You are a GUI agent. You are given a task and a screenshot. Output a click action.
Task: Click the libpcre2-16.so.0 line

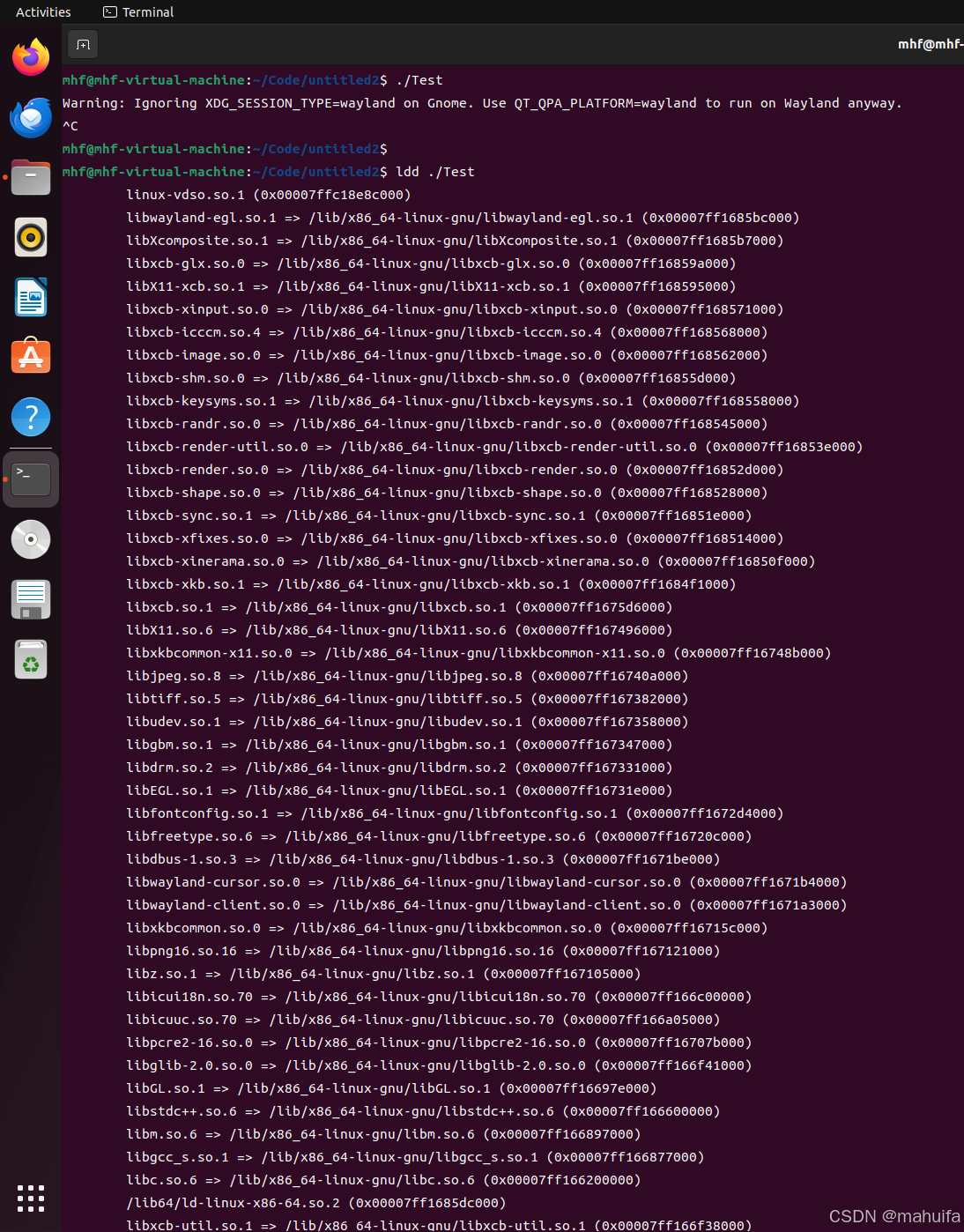439,1043
